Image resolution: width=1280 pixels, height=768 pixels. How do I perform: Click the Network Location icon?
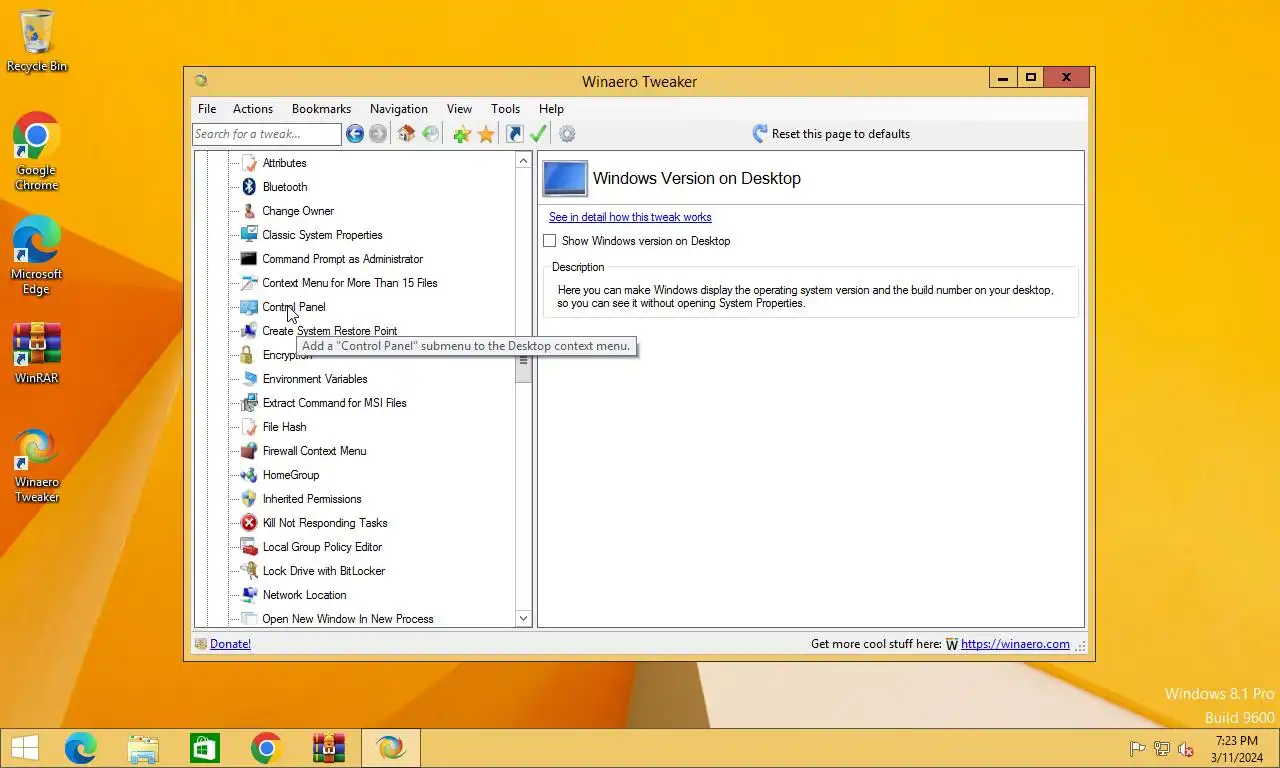(249, 595)
